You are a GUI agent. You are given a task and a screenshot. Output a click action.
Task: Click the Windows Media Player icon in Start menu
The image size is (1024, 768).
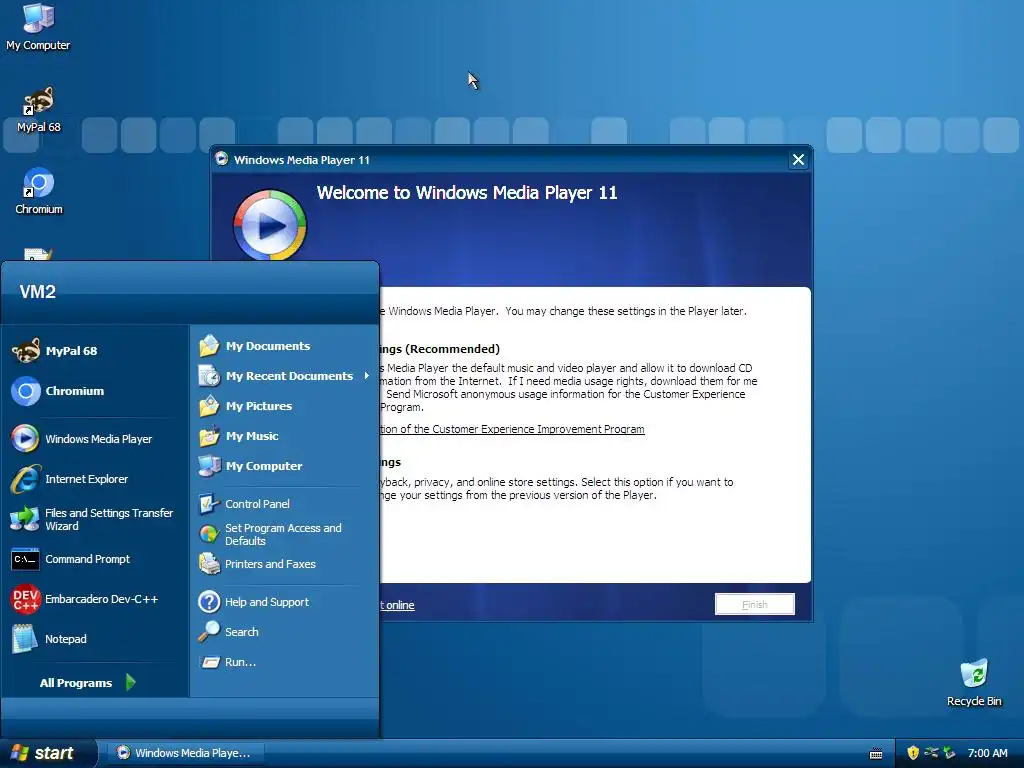pyautogui.click(x=25, y=439)
